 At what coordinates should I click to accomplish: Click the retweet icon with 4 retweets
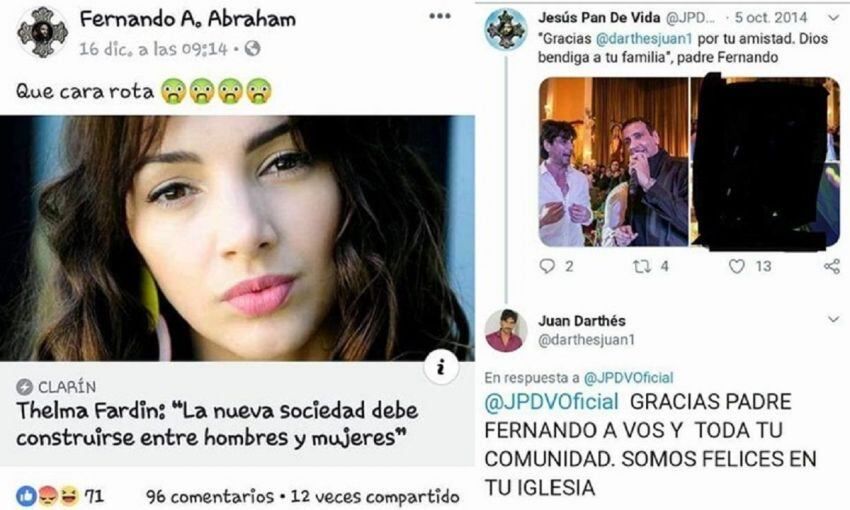tap(641, 266)
